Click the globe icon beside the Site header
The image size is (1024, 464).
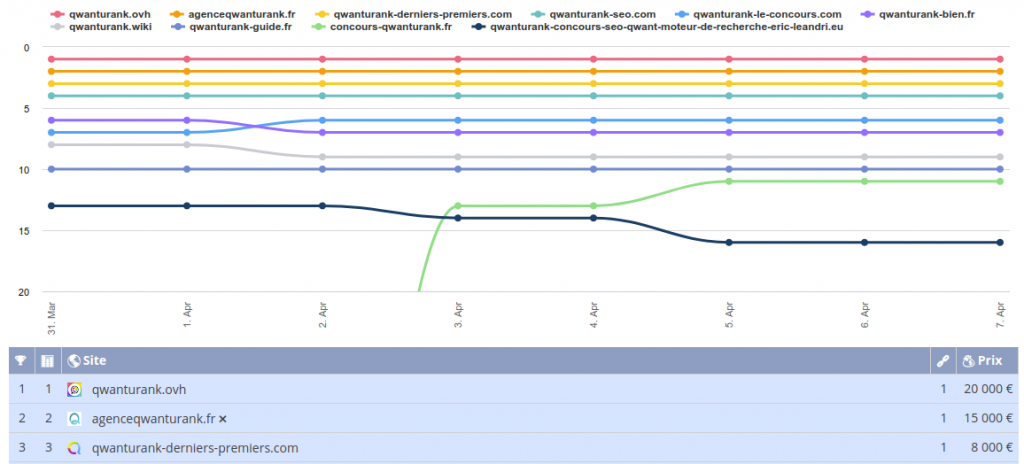click(x=74, y=361)
